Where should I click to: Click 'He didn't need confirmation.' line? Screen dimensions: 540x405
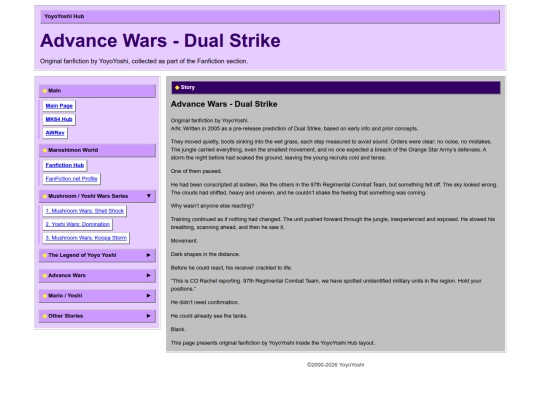(x=205, y=302)
